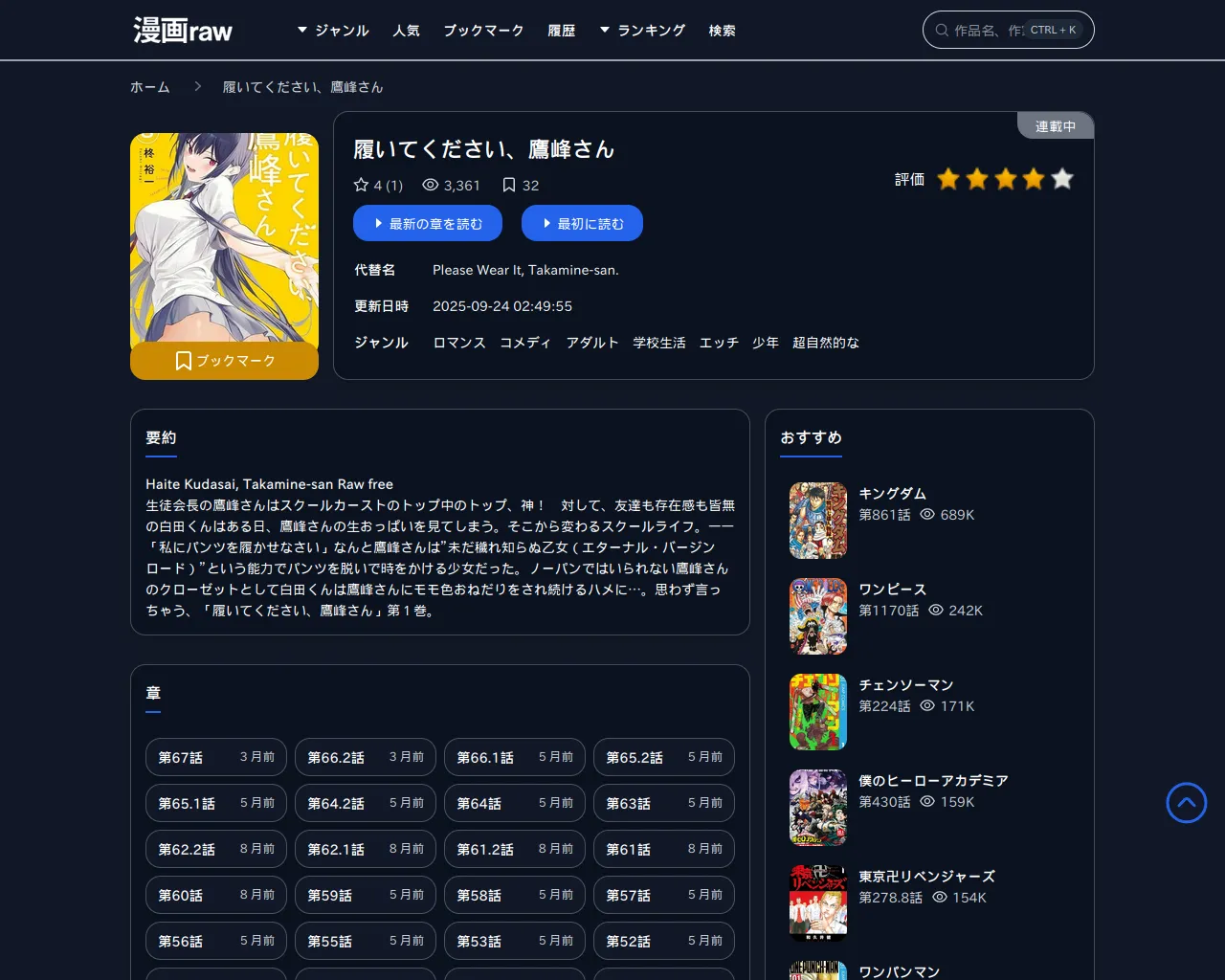
Task: Open chapter 第65.1話
Action: point(216,803)
